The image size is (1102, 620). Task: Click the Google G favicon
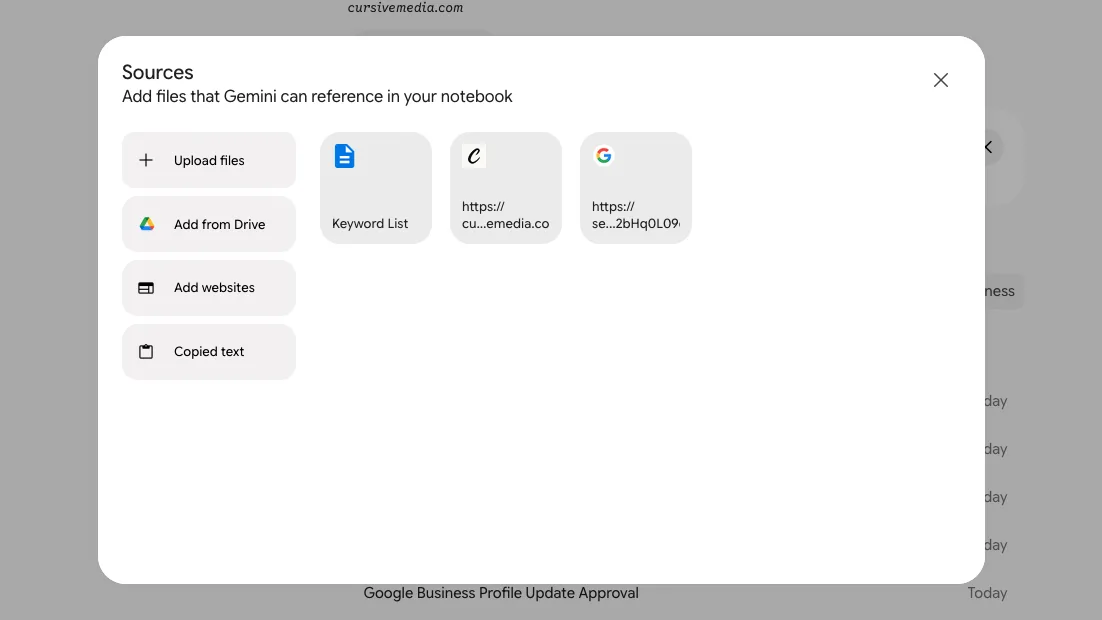pyautogui.click(x=604, y=155)
